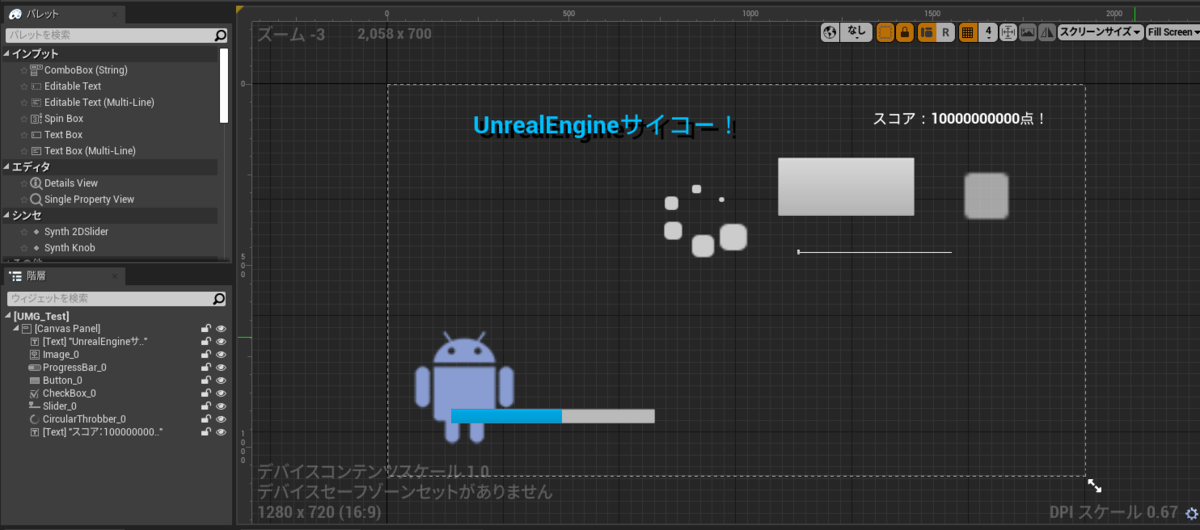Image resolution: width=1200 pixels, height=530 pixels.
Task: Select Text Box (Multi-Line) in palette
Action: pos(90,150)
